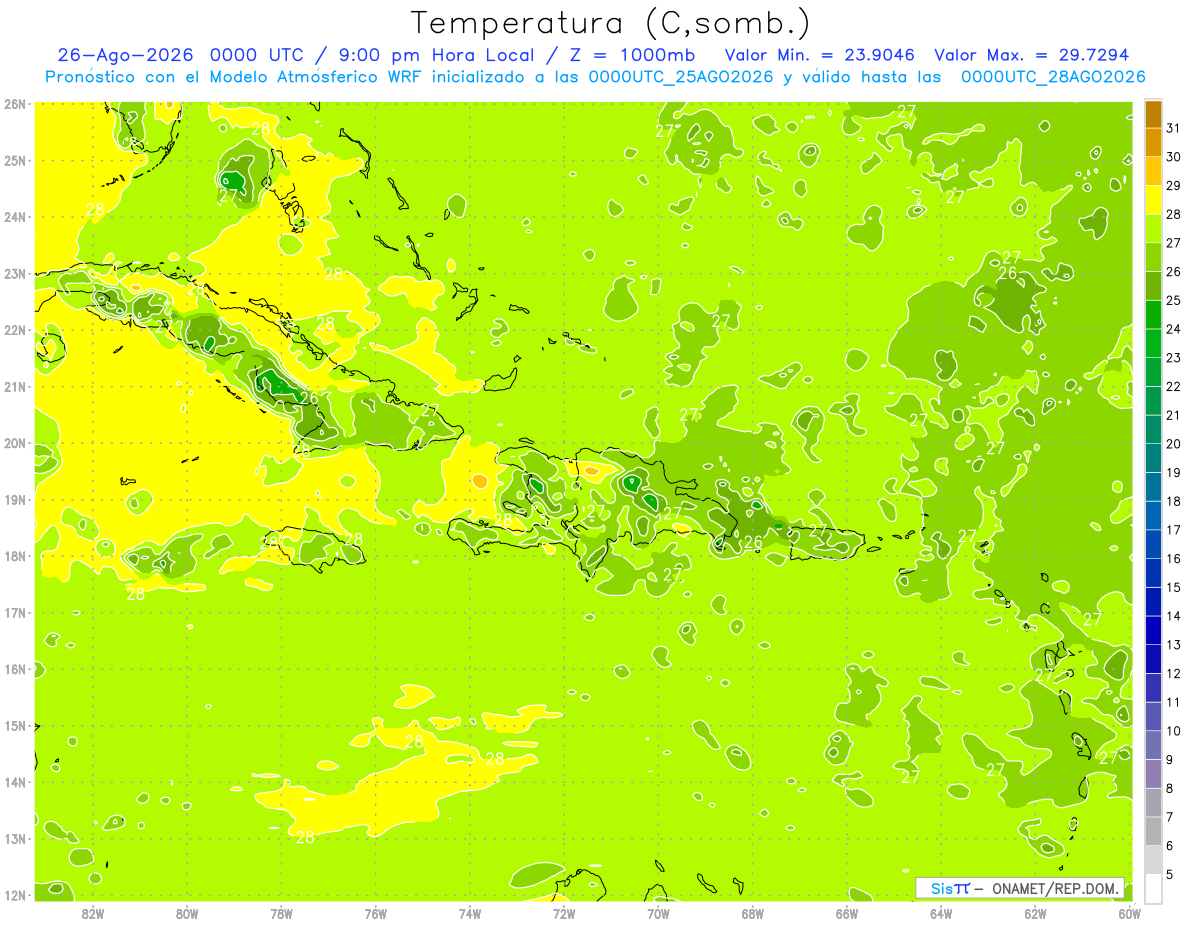This screenshot has width=1200, height=927.
Task: Click the legend scale value '31'
Action: tap(1174, 128)
